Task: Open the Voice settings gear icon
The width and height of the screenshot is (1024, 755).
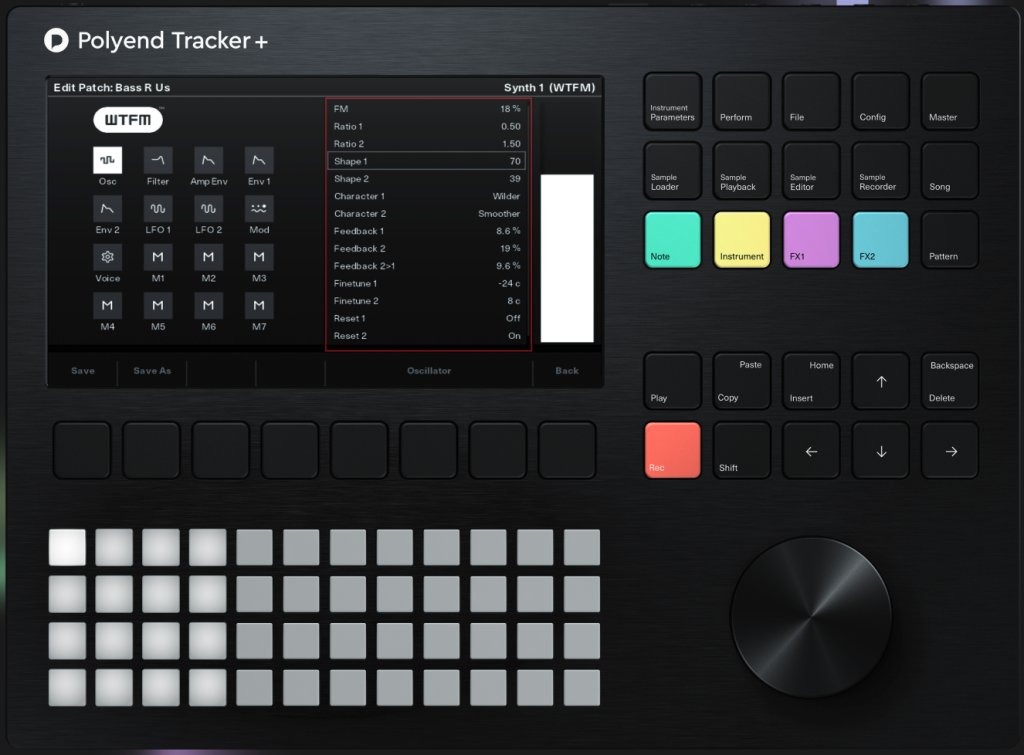Action: point(107,257)
